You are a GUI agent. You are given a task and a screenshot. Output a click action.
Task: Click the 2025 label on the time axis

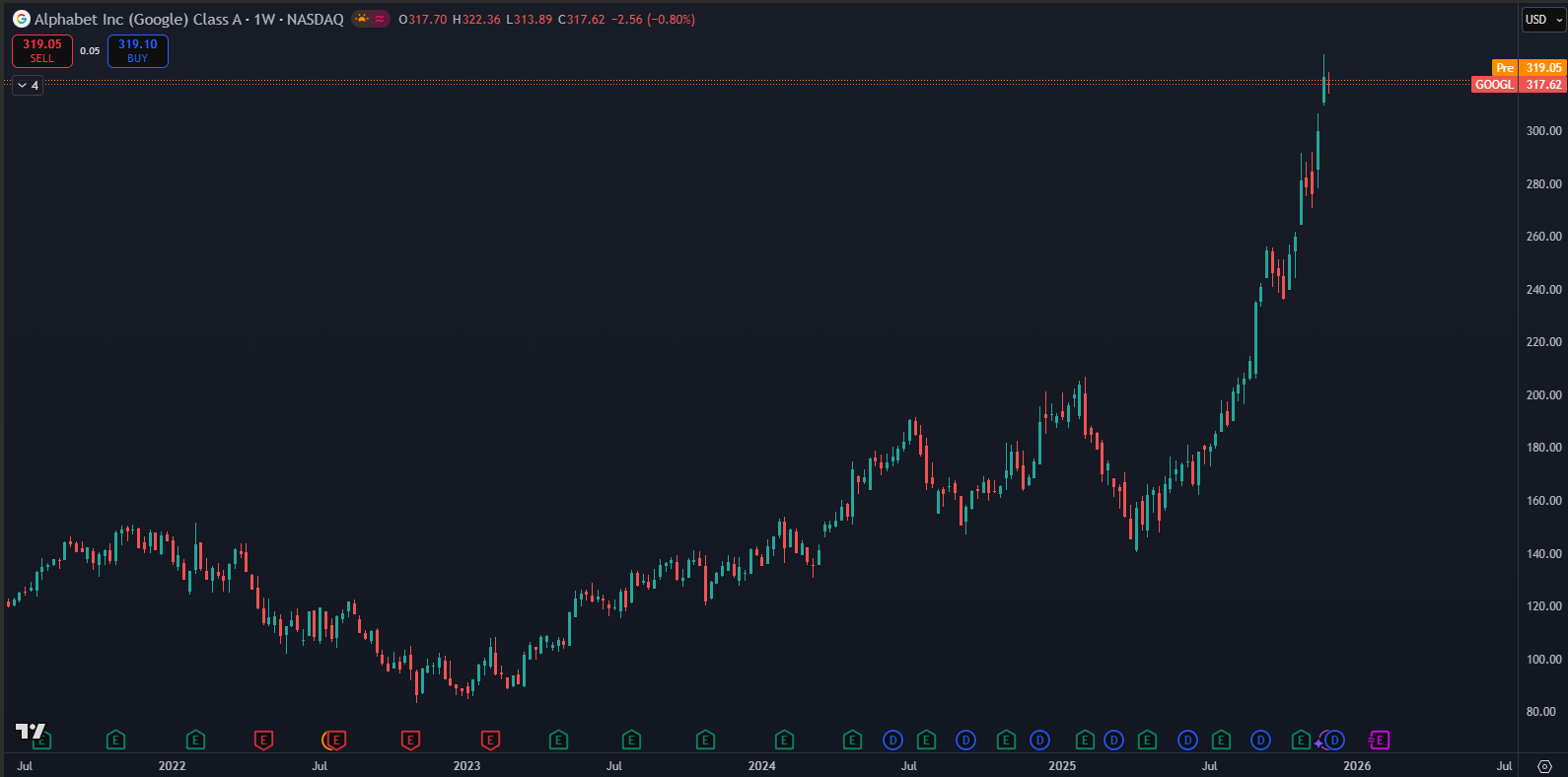click(x=1062, y=766)
